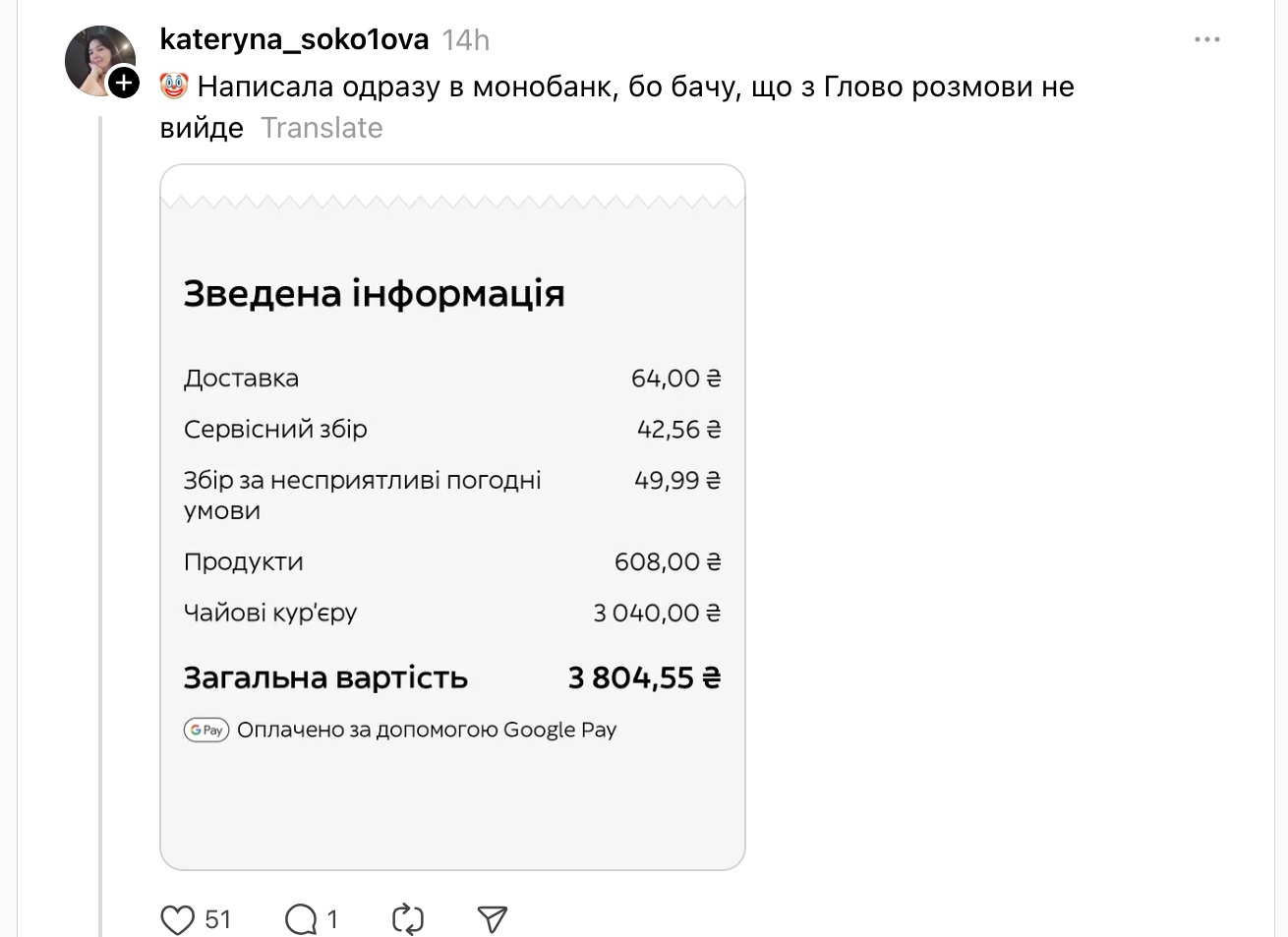The width and height of the screenshot is (1288, 937).
Task: Click the clown emoji in the post
Action: click(x=174, y=87)
